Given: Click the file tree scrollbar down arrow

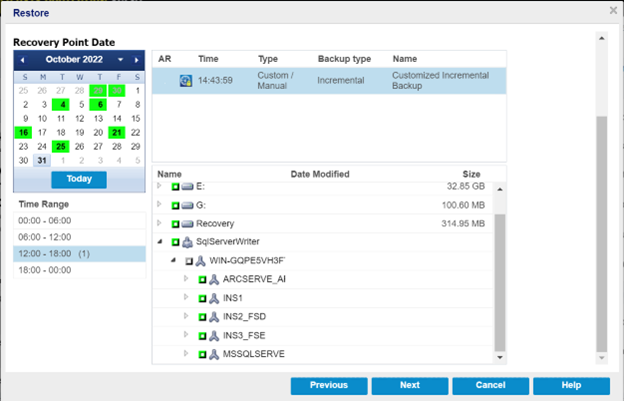Looking at the screenshot, I should click(500, 358).
